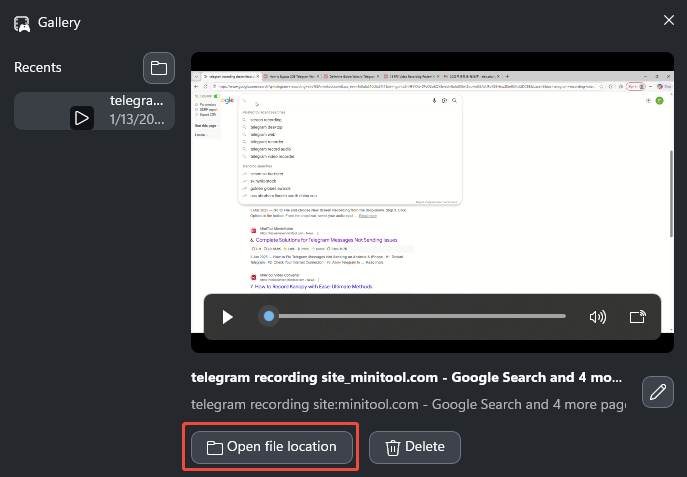Screen dimensions: 687x477
Task: Click the gray recording description text
Action: (x=408, y=404)
